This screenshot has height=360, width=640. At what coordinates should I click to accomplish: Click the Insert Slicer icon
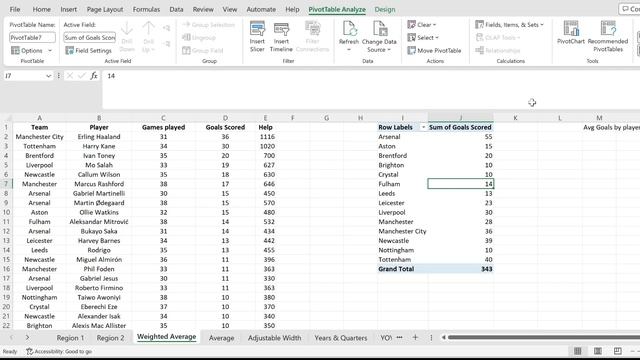257,29
